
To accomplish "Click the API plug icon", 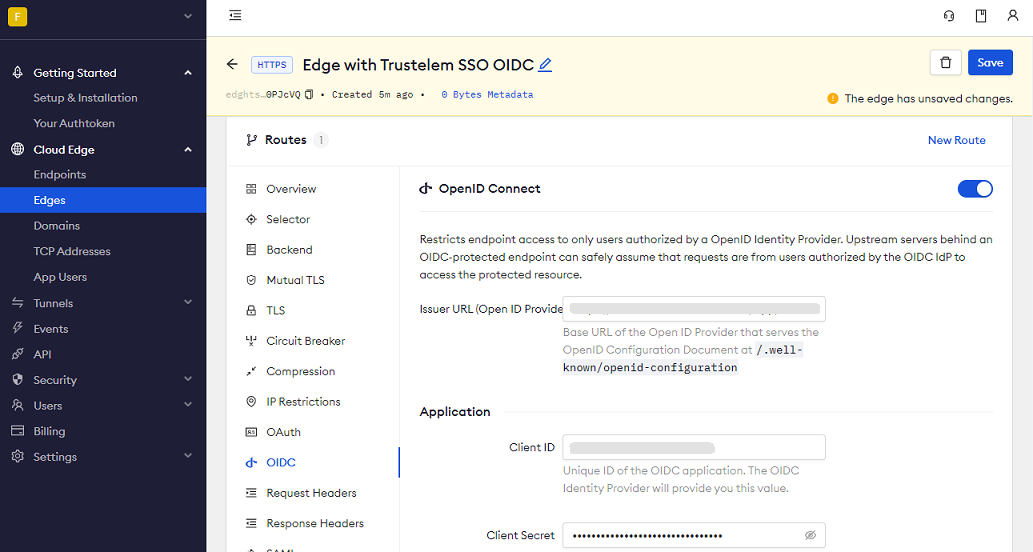I will pyautogui.click(x=18, y=354).
